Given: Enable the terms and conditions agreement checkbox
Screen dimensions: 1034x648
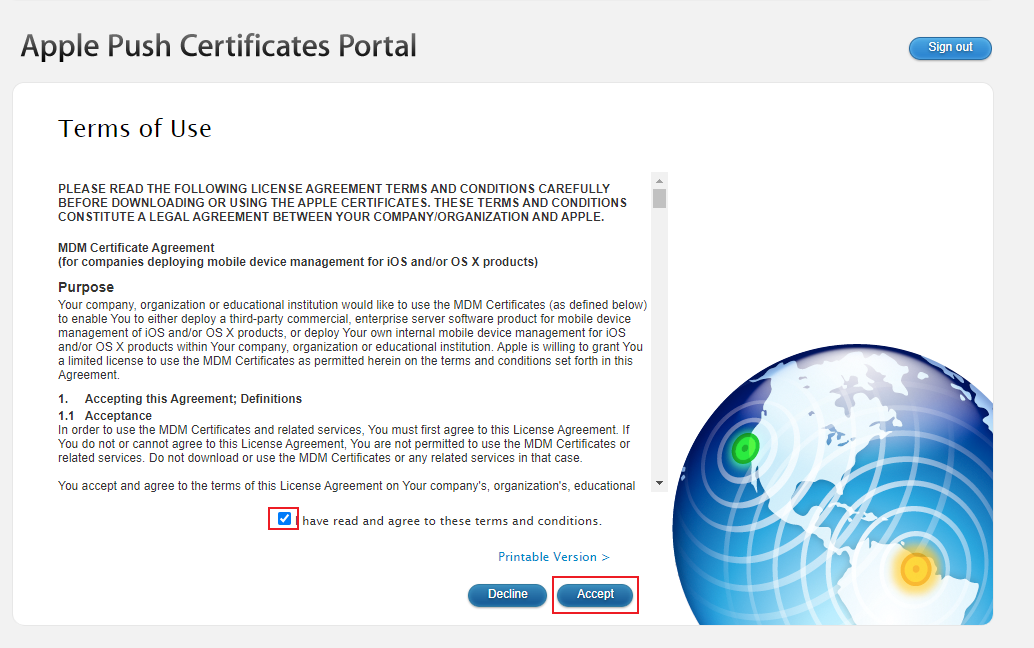Looking at the screenshot, I should point(284,518).
